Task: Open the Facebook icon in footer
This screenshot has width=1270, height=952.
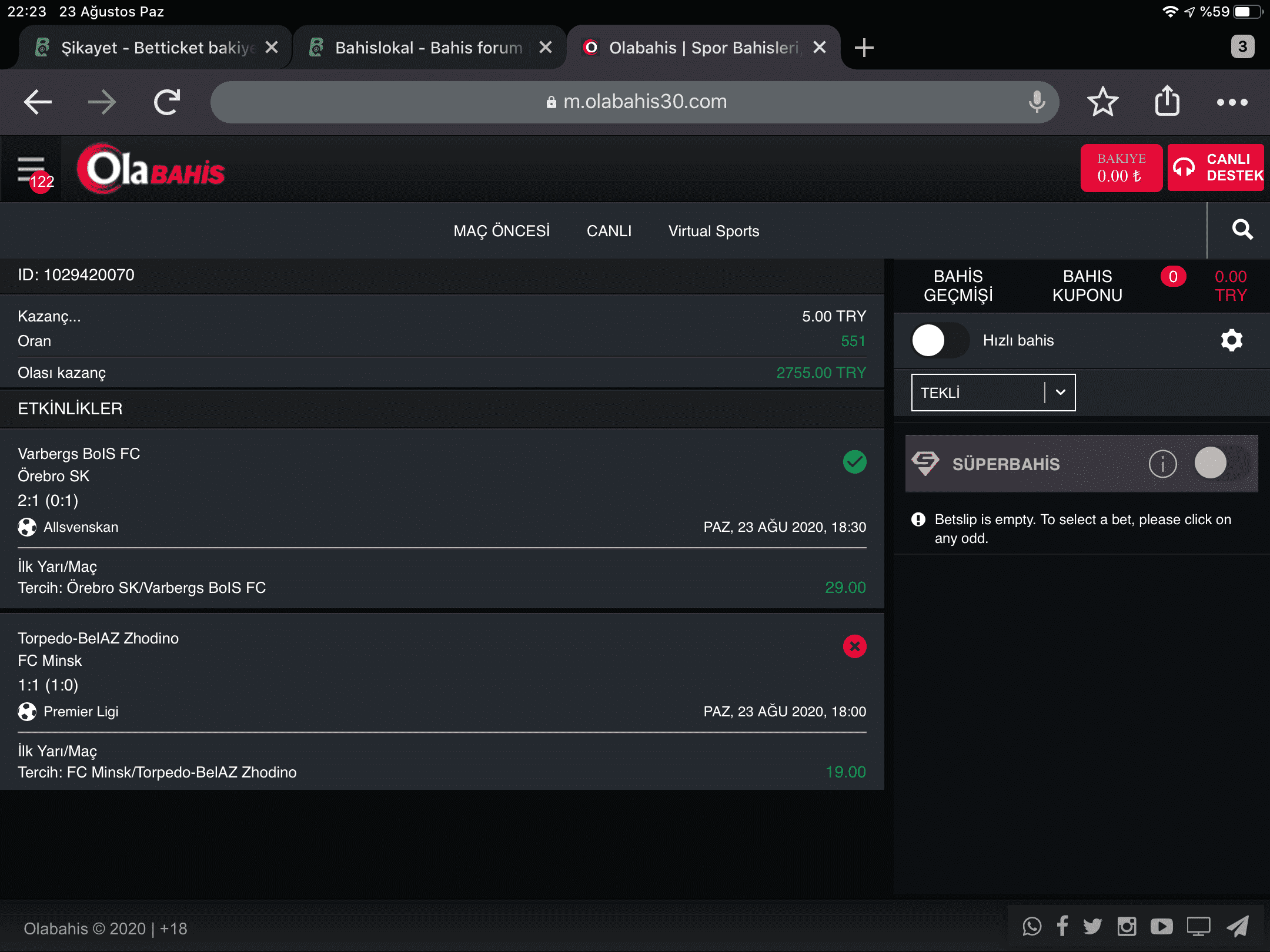Action: point(1062,927)
